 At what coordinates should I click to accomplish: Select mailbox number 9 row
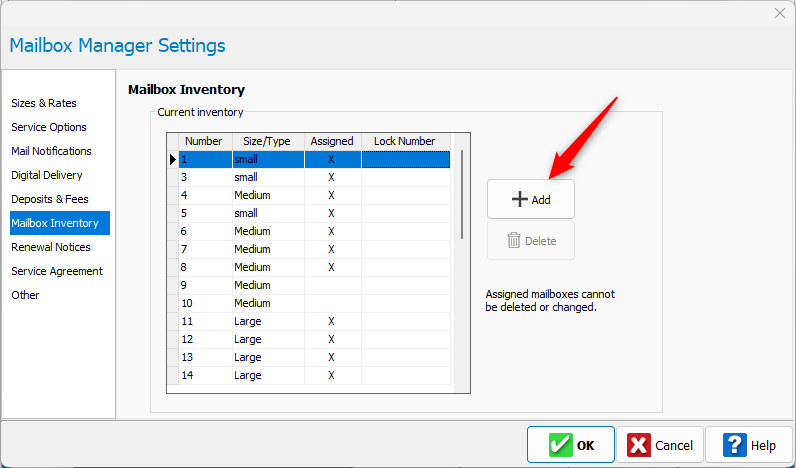pos(204,285)
